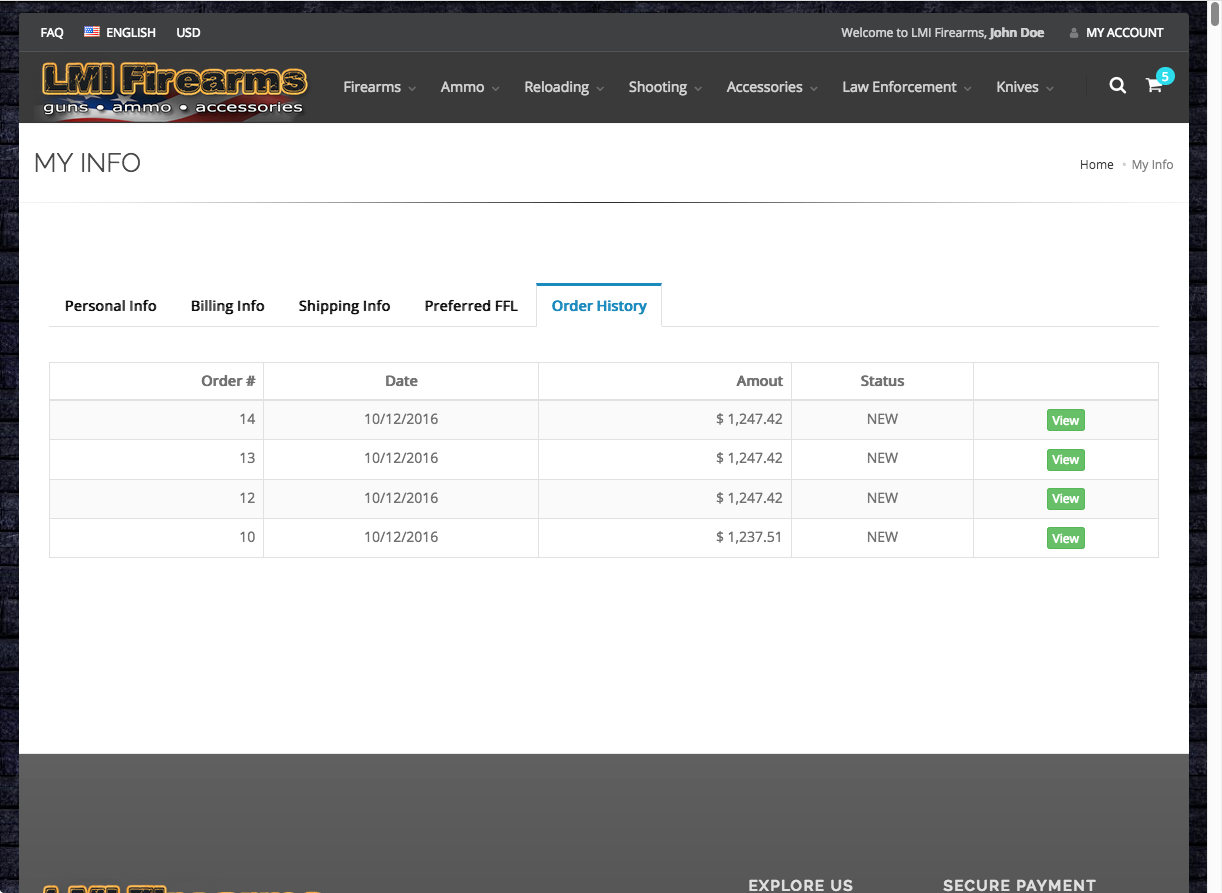Image resolution: width=1222 pixels, height=893 pixels.
Task: Open the Law Enforcement menu
Action: [x=906, y=87]
